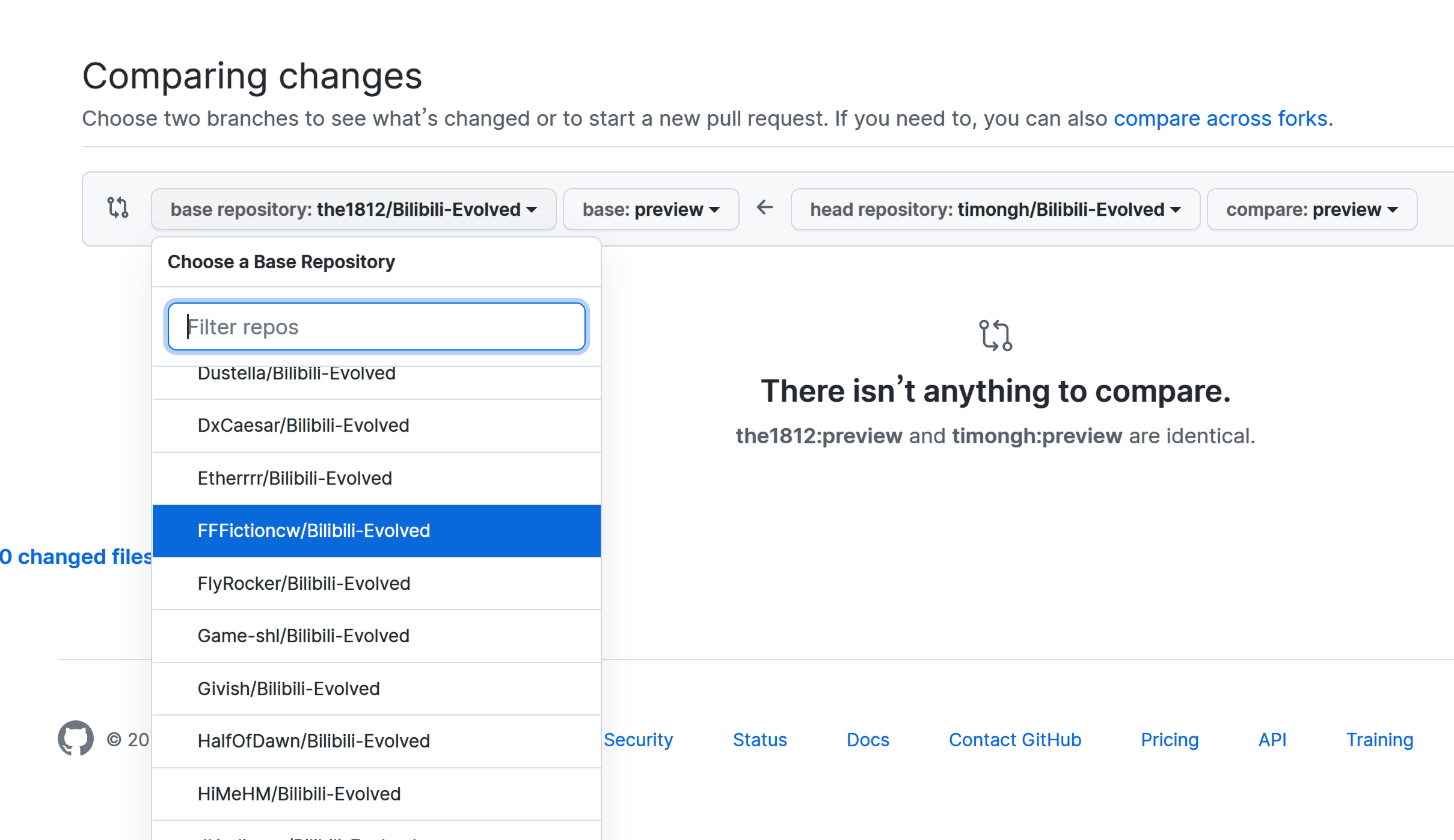
Task: Pick Etherrrr/Bilibili-Evolved in repo list
Action: 376,479
